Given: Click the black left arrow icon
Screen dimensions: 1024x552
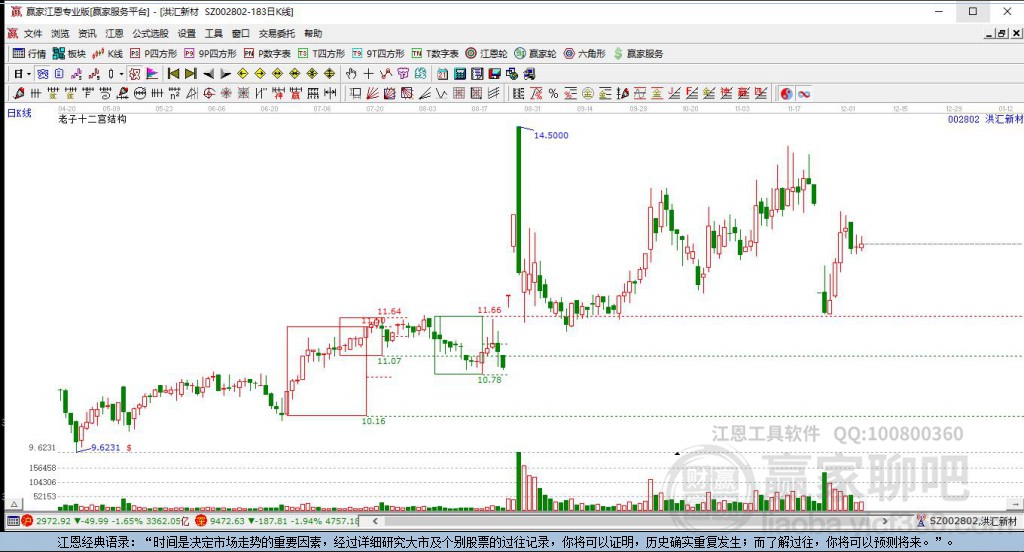Looking at the screenshot, I should [x=208, y=74].
